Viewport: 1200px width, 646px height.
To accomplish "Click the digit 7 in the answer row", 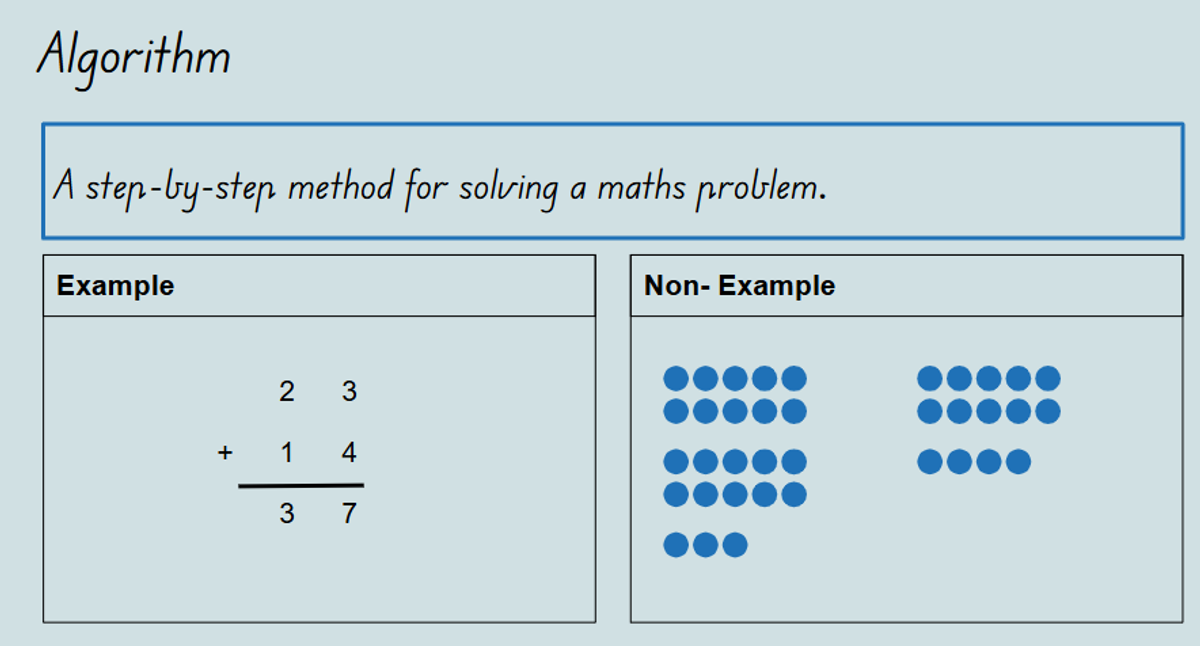I will [x=349, y=514].
